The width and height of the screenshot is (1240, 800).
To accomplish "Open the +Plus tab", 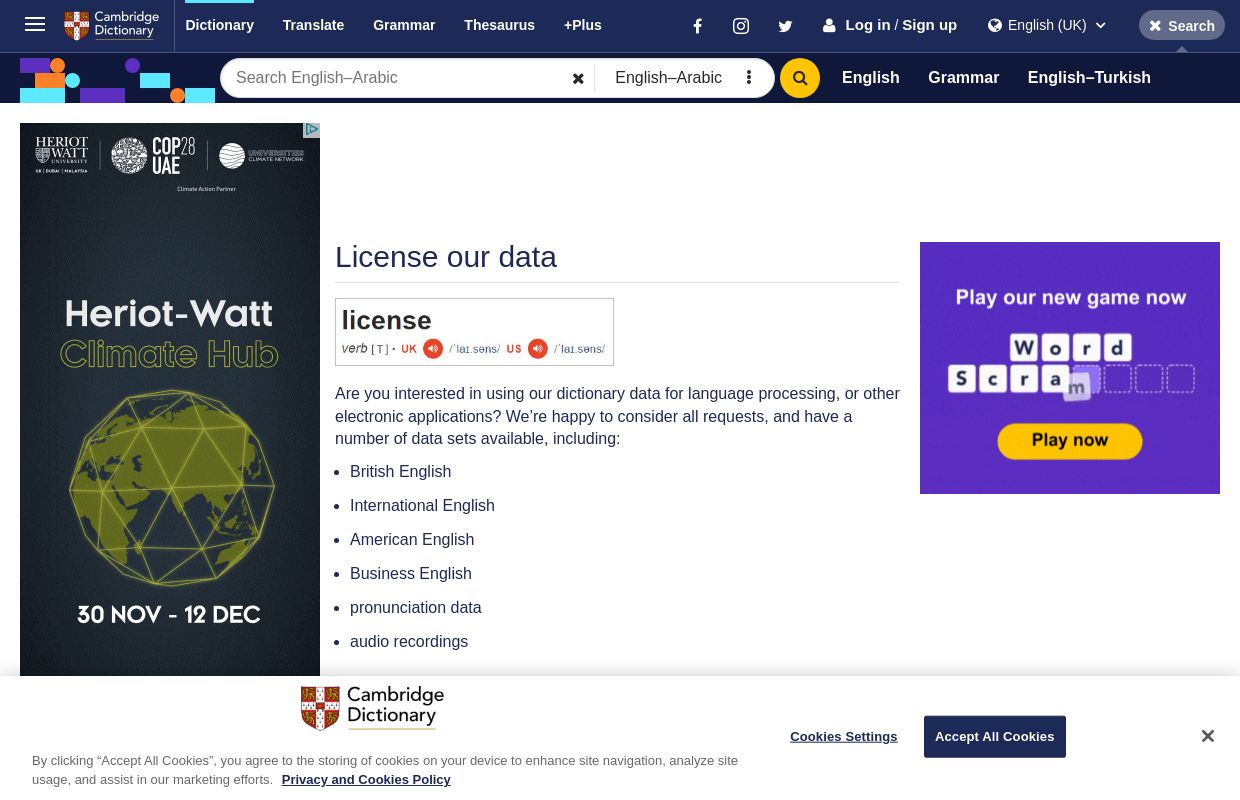I will (583, 25).
